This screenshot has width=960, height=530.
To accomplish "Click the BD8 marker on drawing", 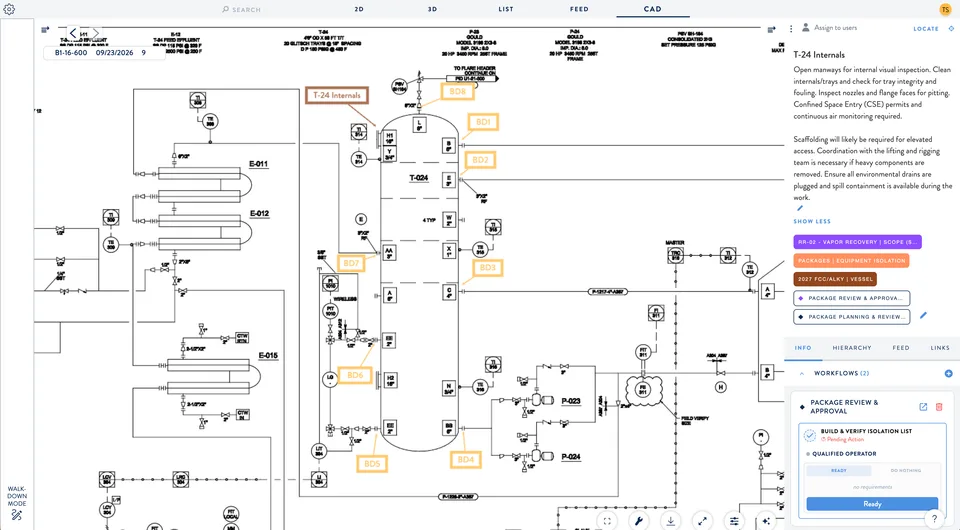I will coord(457,91).
